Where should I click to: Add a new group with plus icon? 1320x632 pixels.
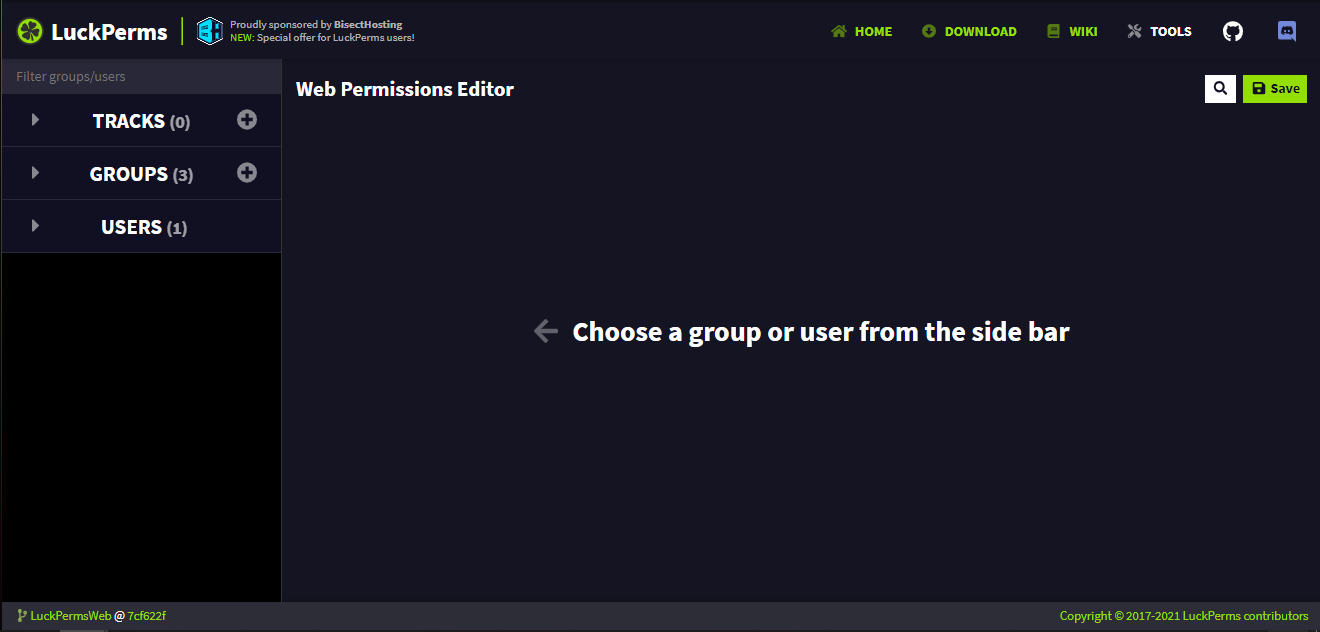(247, 173)
